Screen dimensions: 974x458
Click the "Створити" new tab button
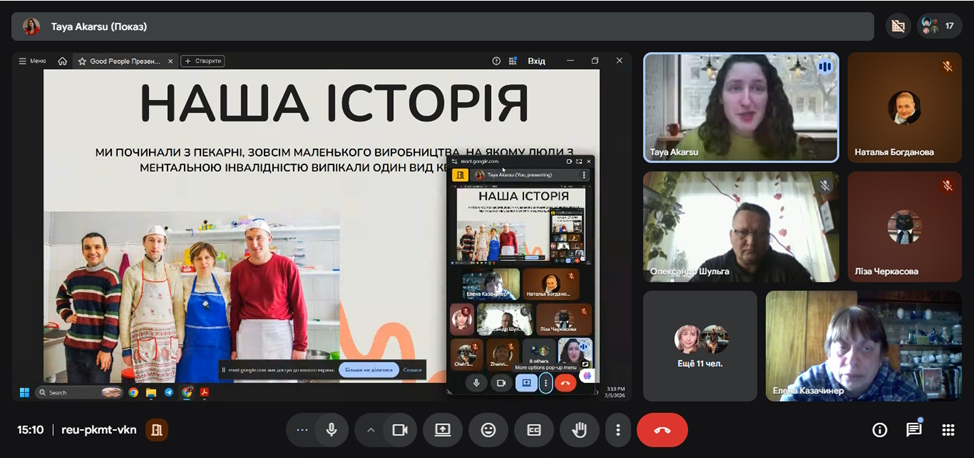click(x=202, y=61)
